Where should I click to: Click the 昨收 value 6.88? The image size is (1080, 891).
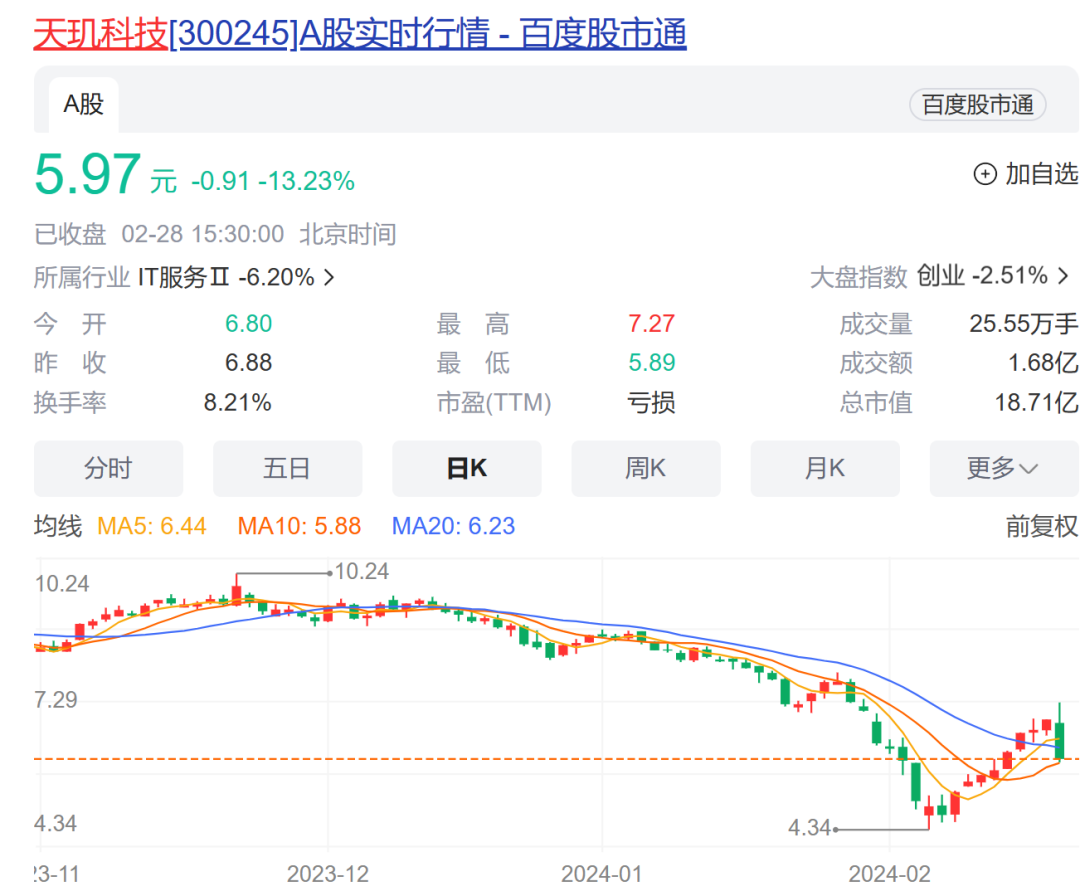point(249,363)
